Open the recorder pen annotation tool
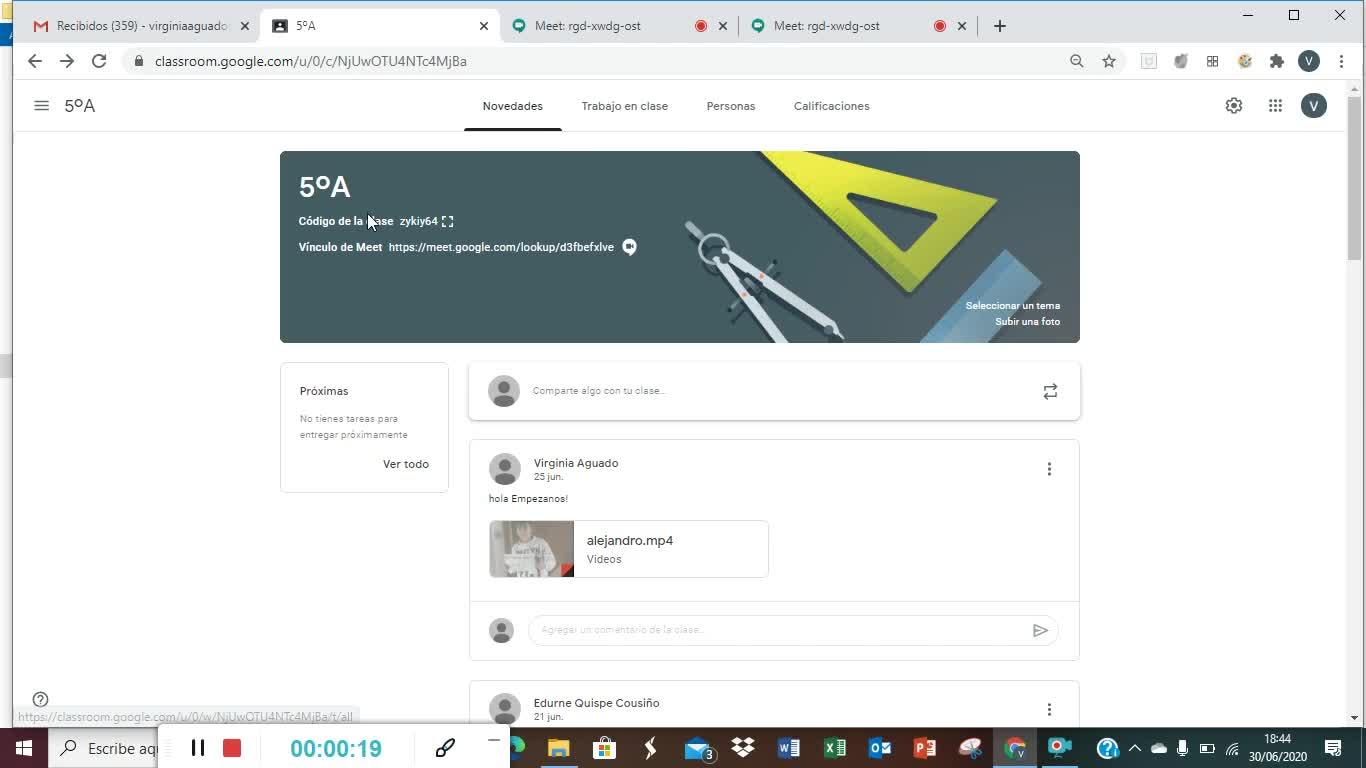This screenshot has height=768, width=1366. coord(446,747)
